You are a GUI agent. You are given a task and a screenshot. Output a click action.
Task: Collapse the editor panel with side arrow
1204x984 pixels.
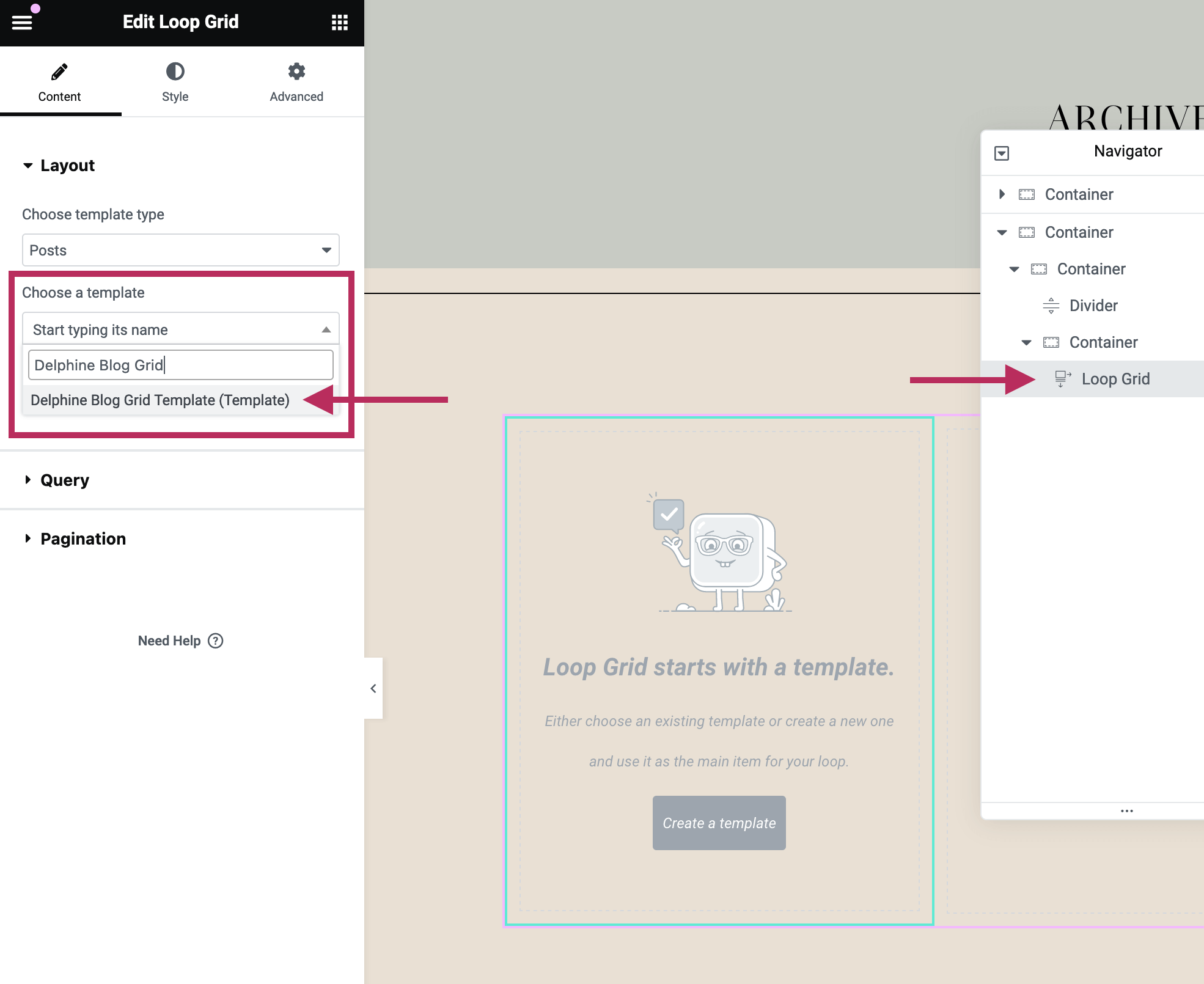373,688
